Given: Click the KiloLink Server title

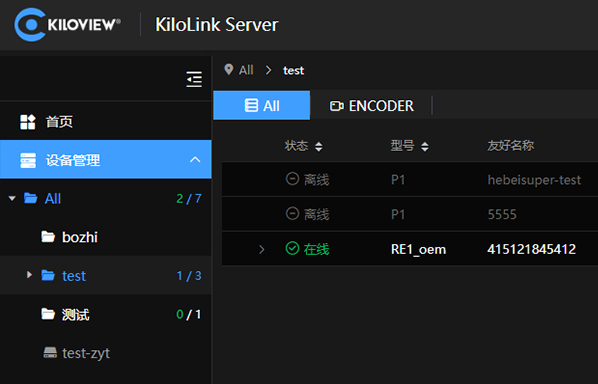Looking at the screenshot, I should pyautogui.click(x=217, y=25).
